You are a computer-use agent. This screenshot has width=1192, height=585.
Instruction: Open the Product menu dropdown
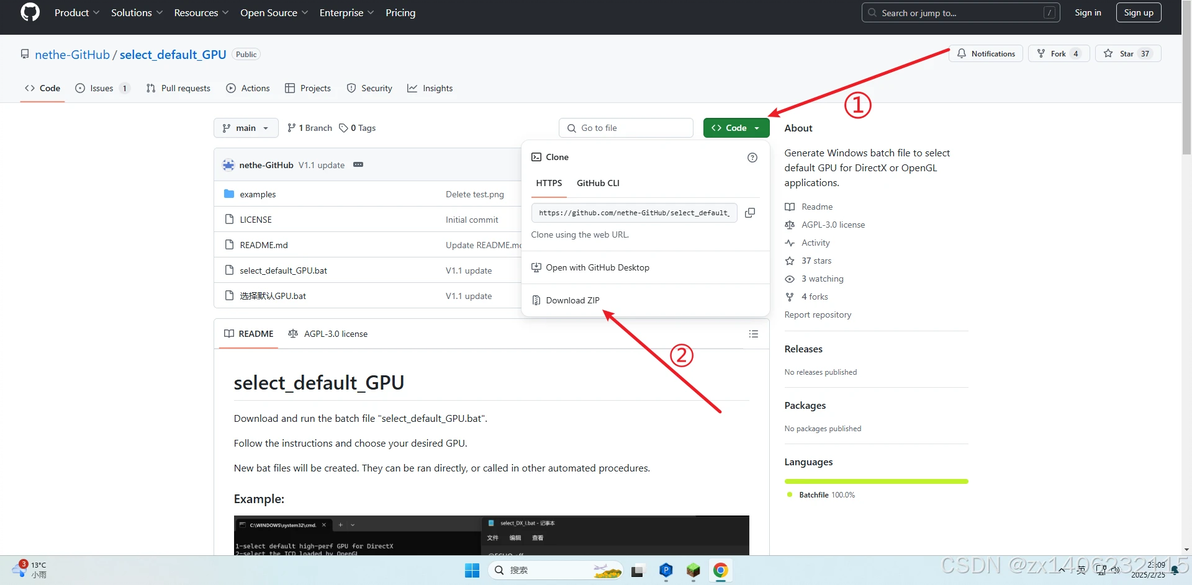tap(77, 13)
